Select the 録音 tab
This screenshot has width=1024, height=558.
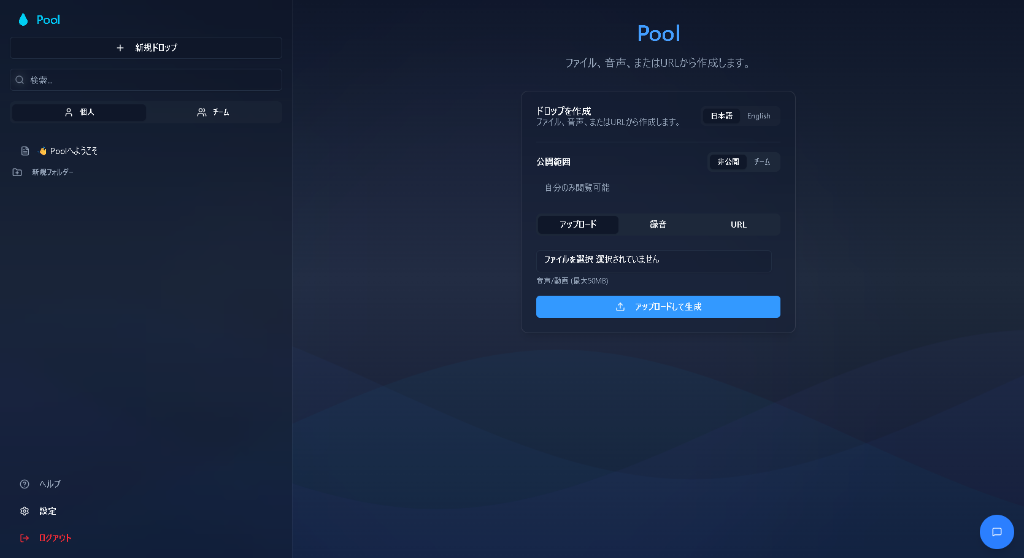658,224
